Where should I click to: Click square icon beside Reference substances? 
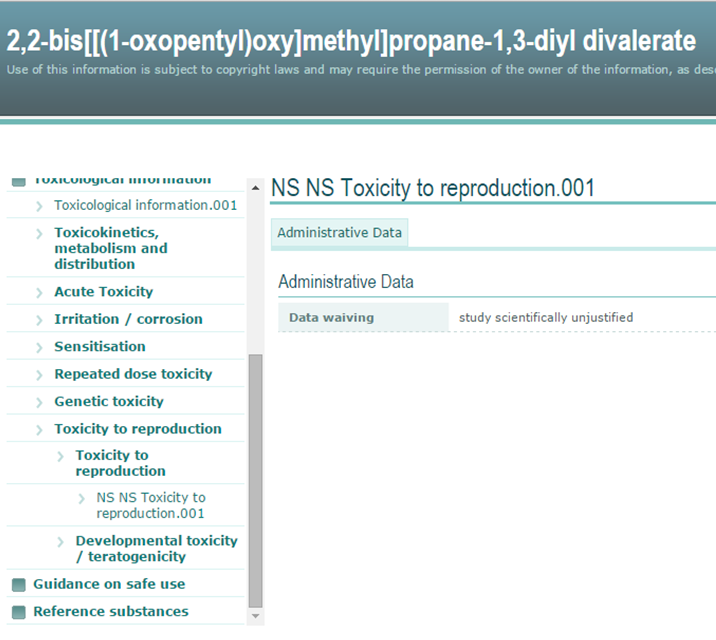tap(18, 611)
